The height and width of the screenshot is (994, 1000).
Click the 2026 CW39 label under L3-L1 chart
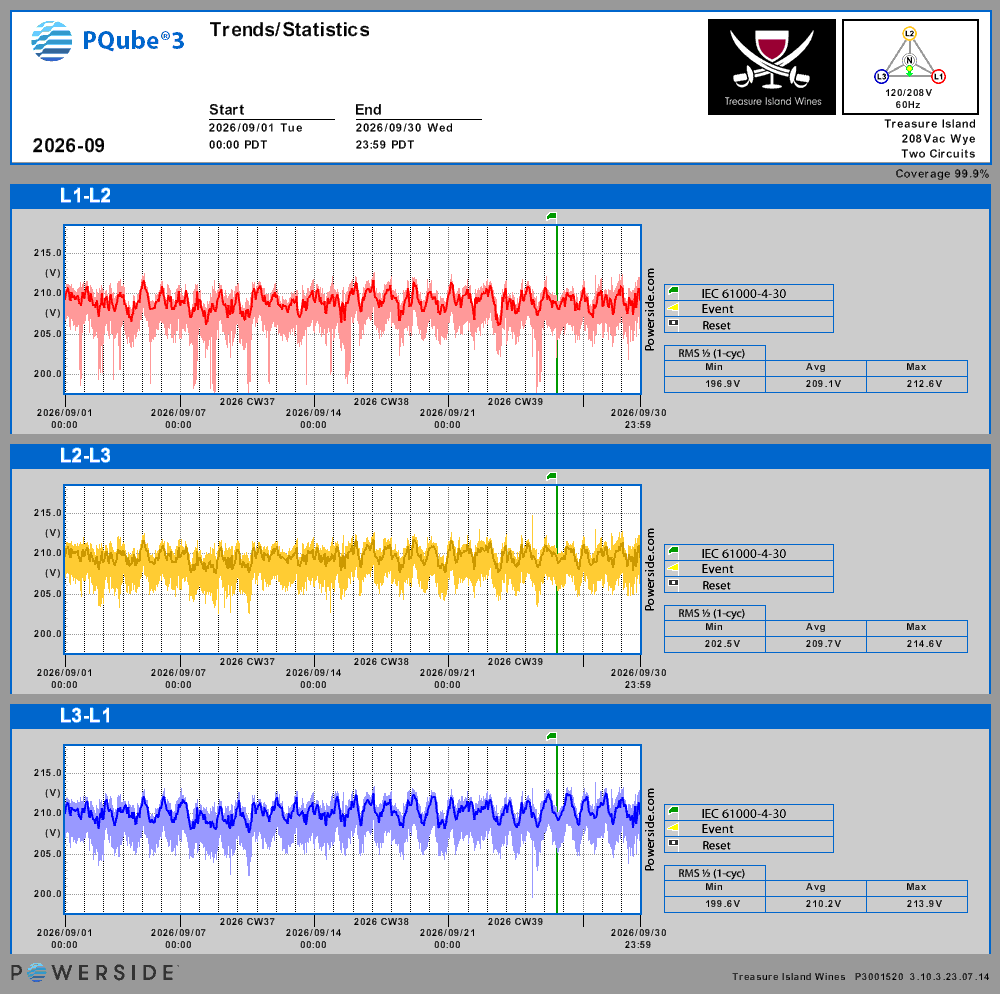click(x=515, y=922)
